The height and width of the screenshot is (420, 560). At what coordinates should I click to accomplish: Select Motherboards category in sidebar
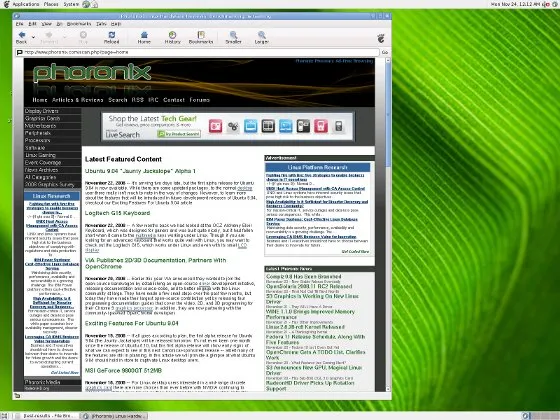click(x=52, y=126)
